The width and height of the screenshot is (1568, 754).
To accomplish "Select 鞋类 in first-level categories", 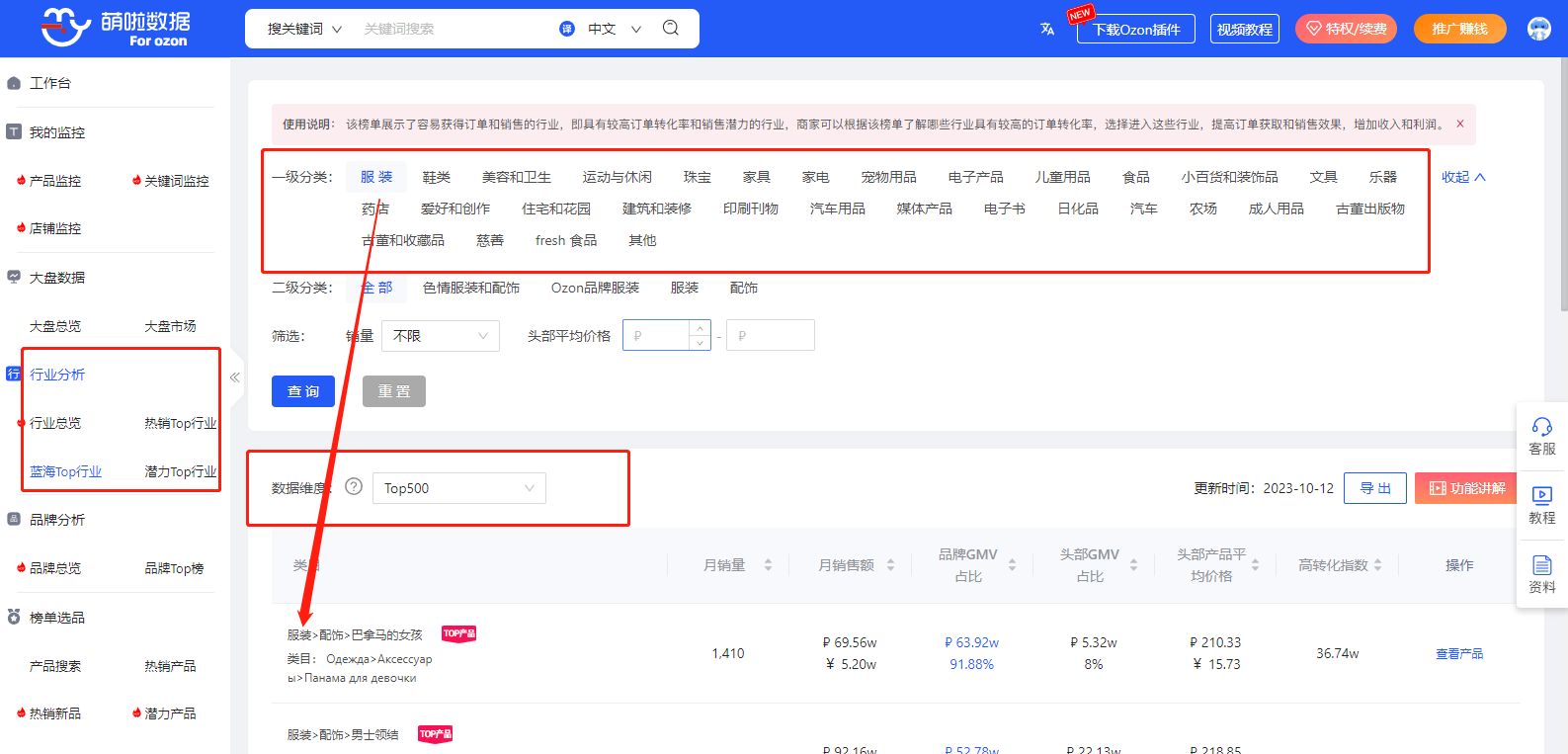I will pos(436,177).
